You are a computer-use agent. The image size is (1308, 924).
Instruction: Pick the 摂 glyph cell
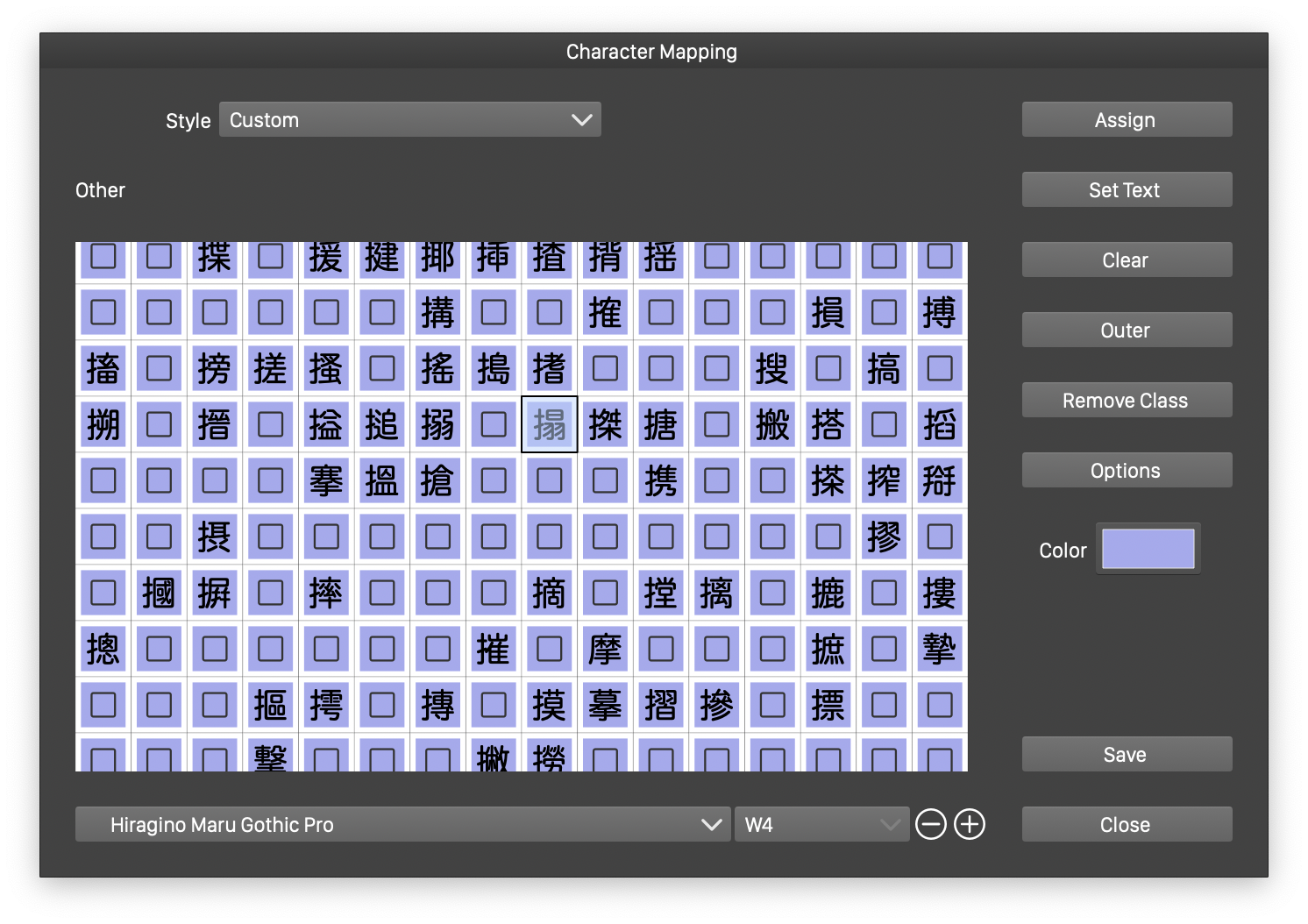(x=215, y=537)
